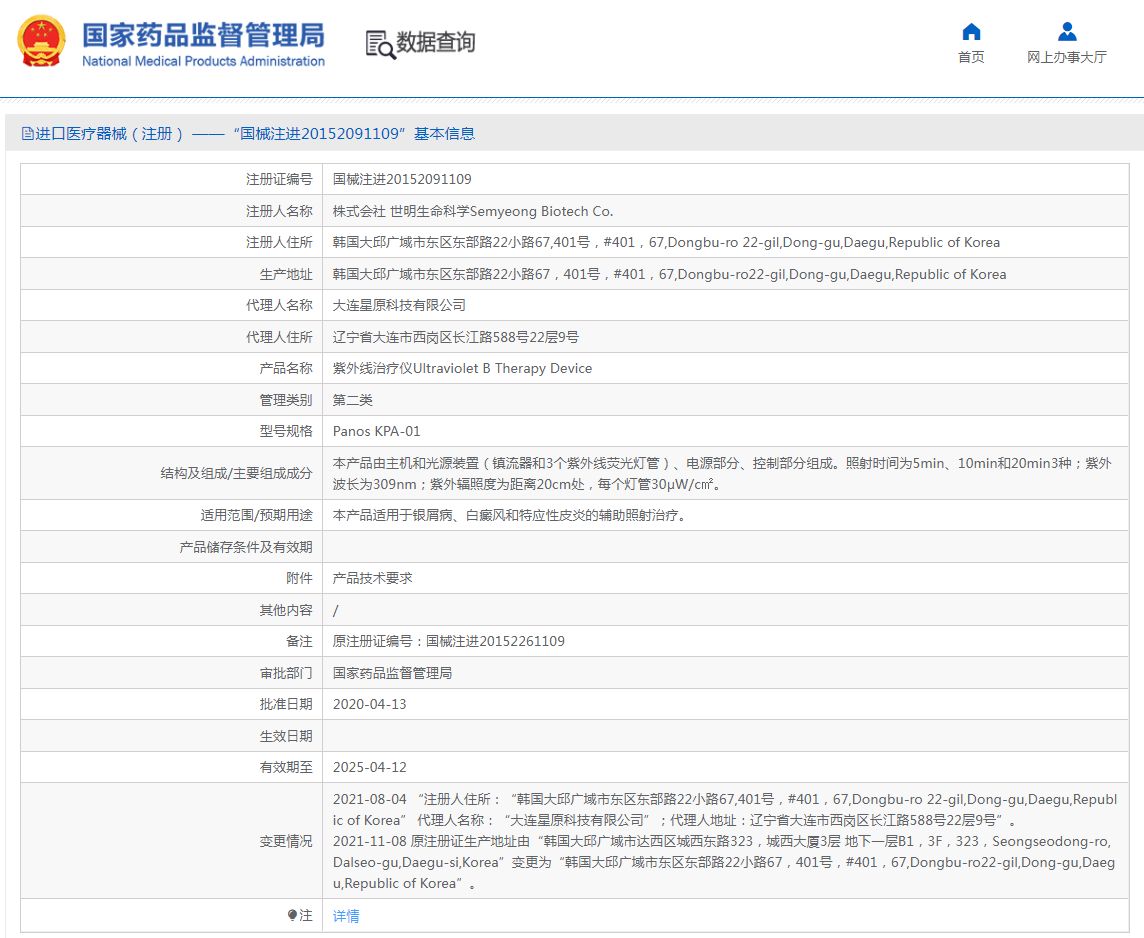Click the 首页 text label
The image size is (1144, 938).
pos(970,58)
